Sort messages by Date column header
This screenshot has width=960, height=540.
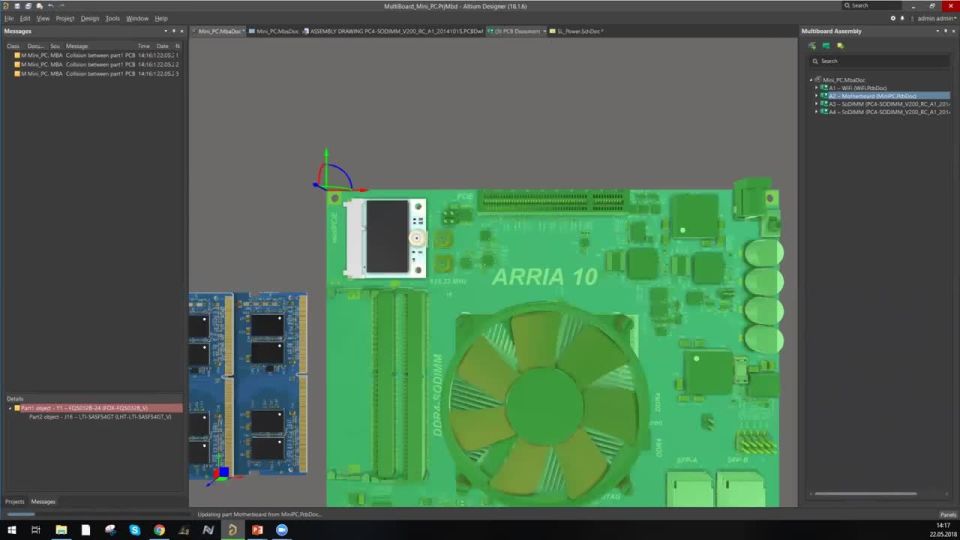tap(162, 46)
